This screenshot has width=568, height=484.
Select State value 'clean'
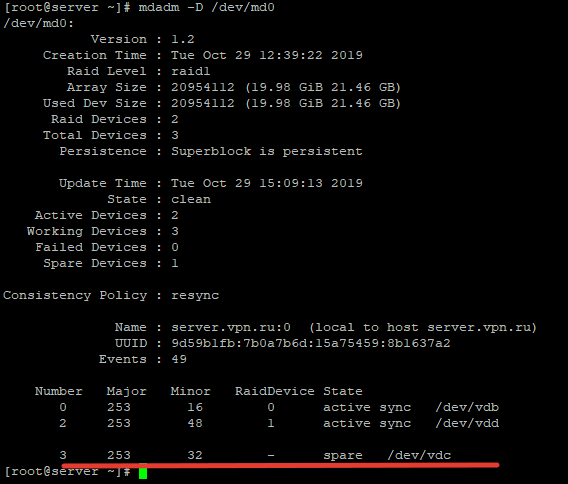191,199
